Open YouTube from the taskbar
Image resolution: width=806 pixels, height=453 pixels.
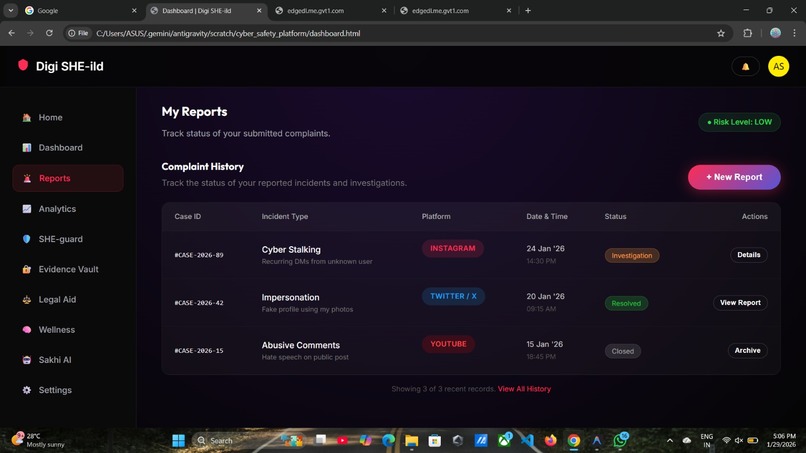(342, 441)
